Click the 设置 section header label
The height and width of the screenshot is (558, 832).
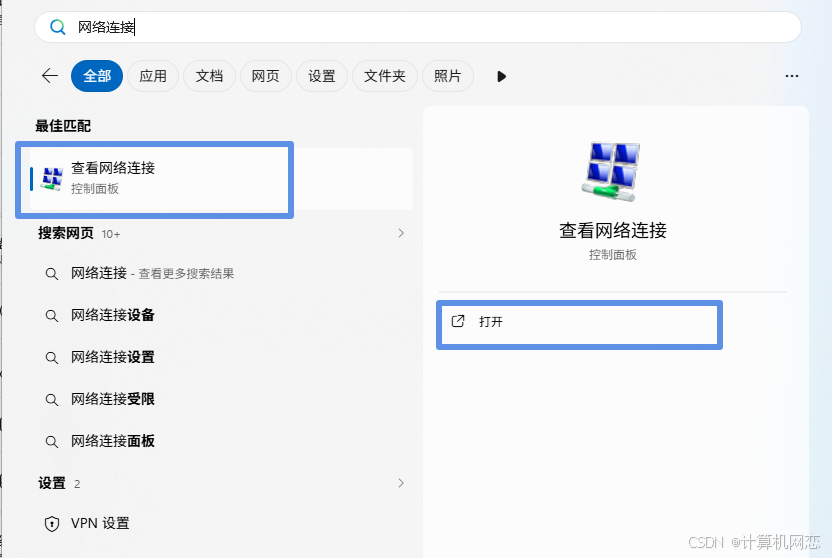click(x=52, y=483)
